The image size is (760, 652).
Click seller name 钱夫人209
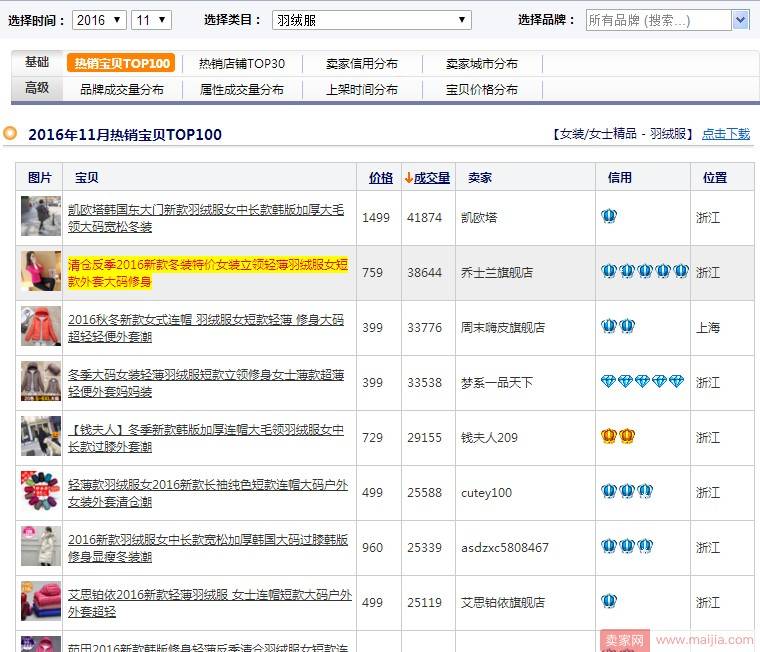490,438
